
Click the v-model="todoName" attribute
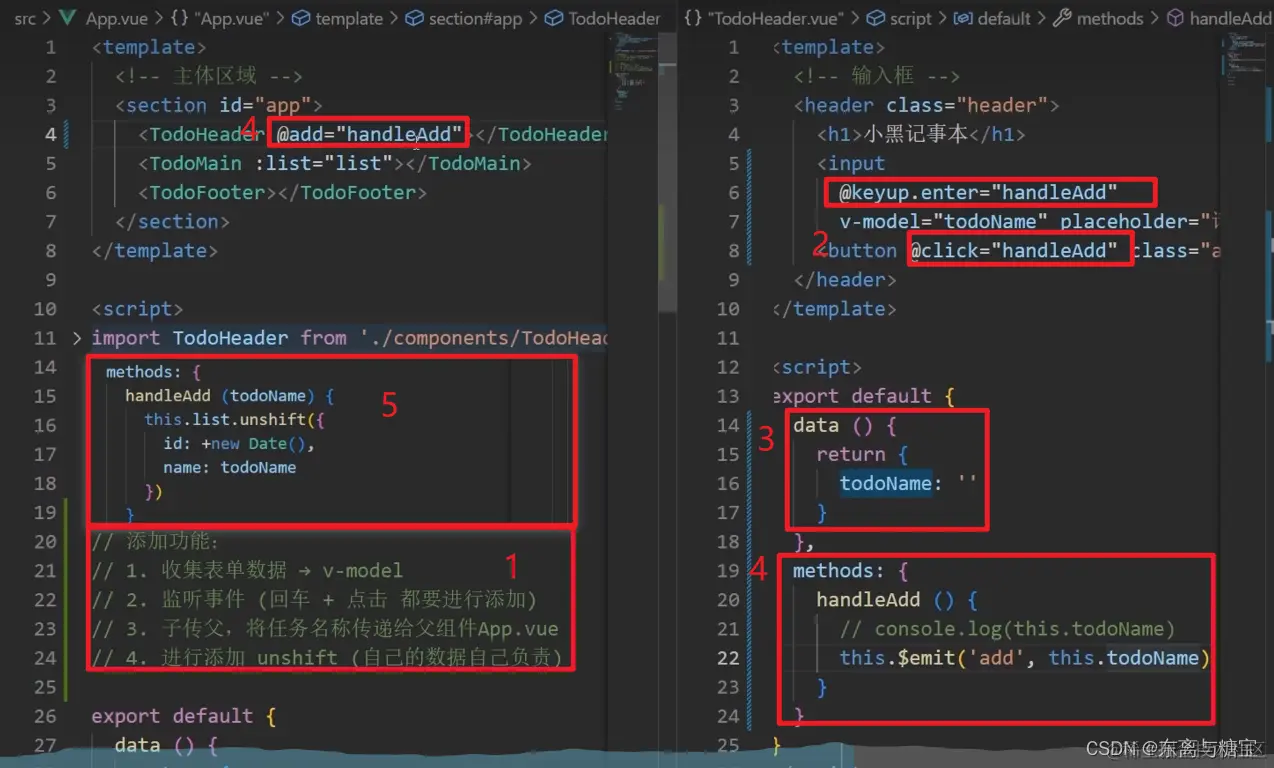tap(943, 221)
